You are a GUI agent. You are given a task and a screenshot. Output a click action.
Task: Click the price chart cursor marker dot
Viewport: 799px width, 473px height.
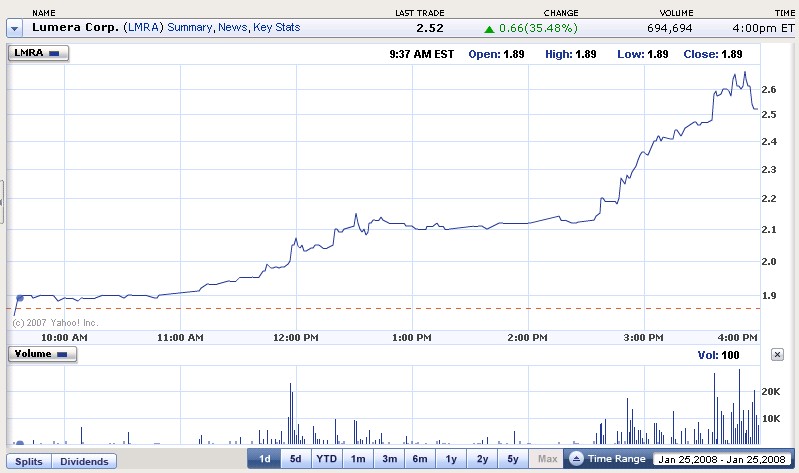[x=20, y=298]
